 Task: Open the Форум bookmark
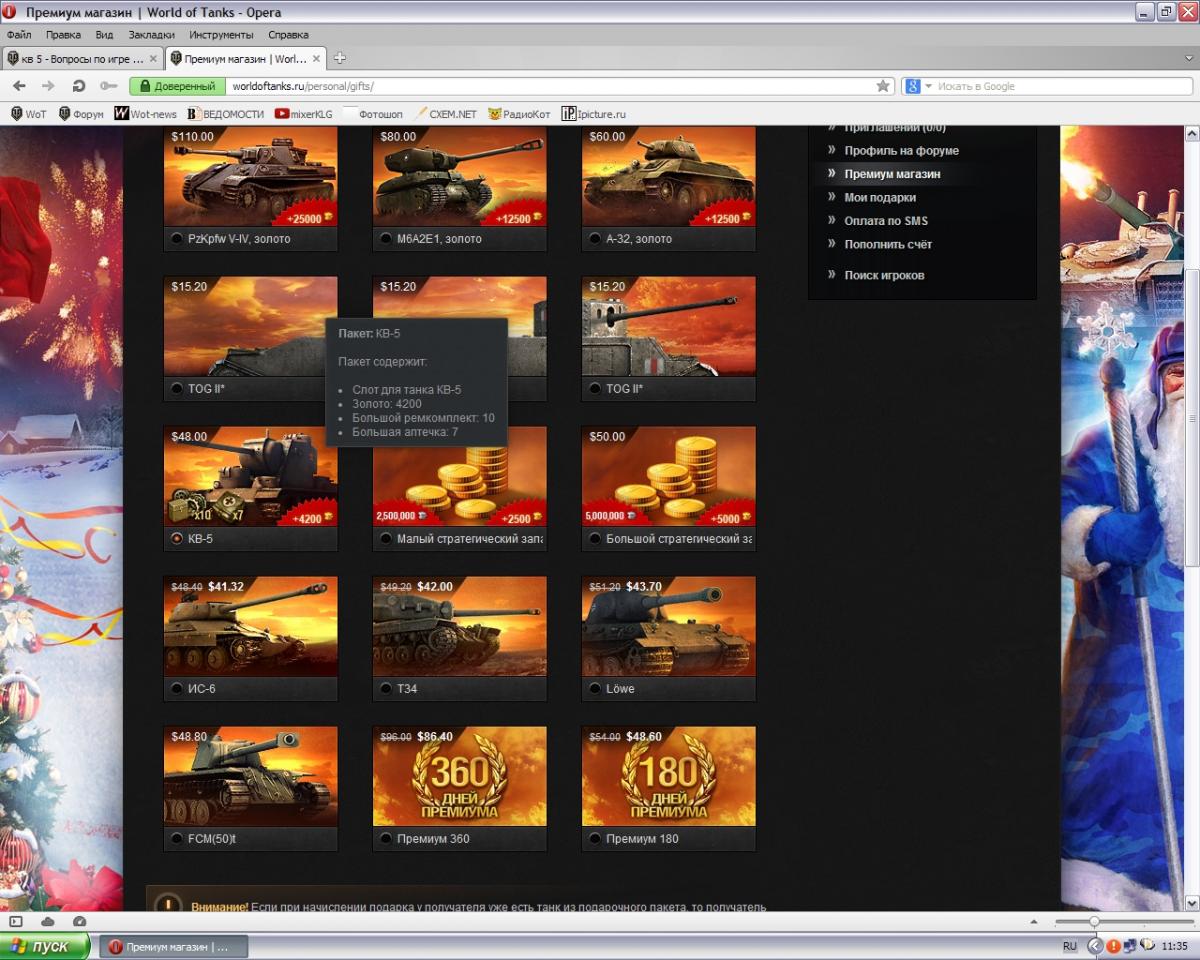coord(81,114)
